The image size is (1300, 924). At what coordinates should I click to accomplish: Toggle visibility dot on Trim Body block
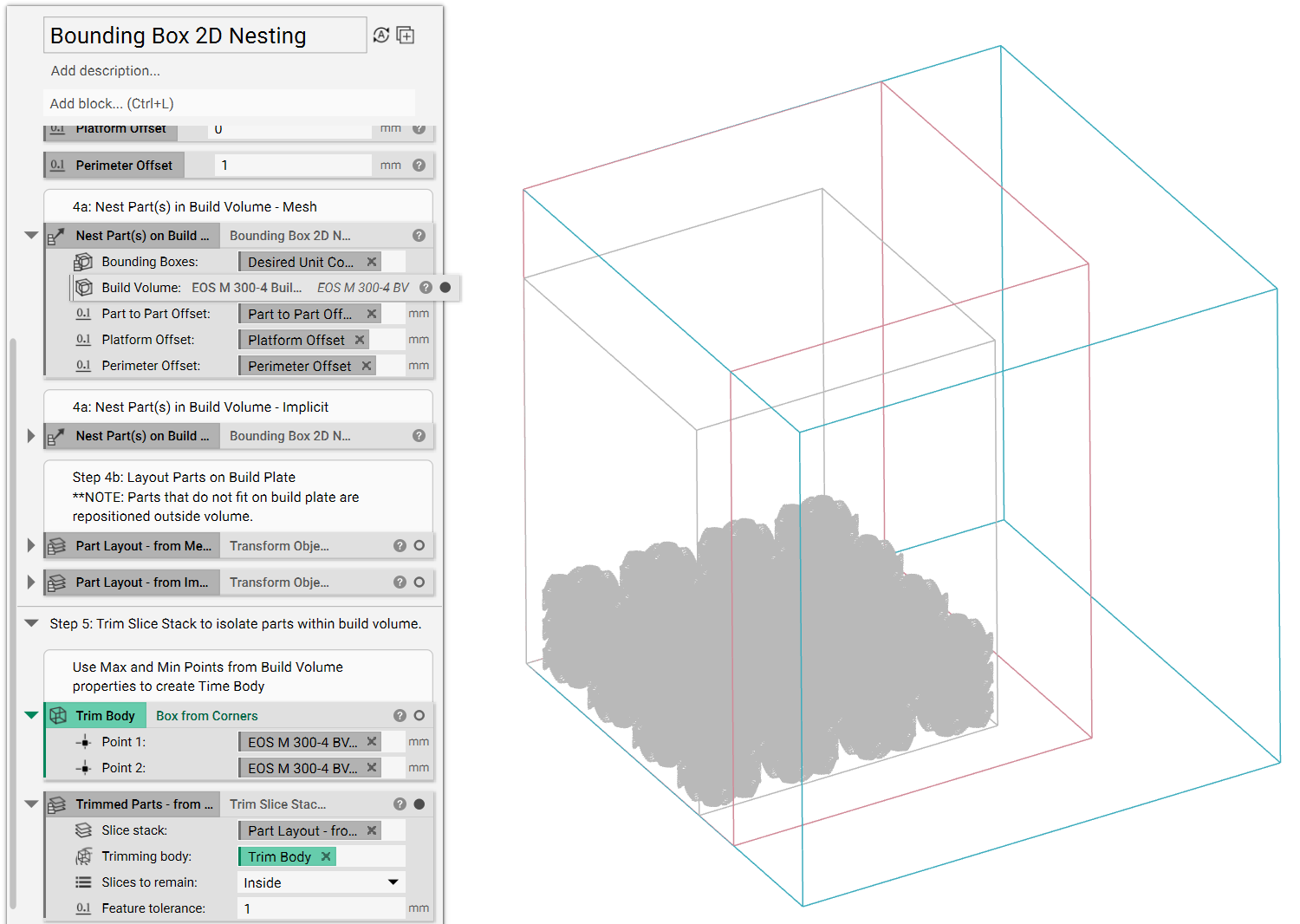(x=419, y=715)
